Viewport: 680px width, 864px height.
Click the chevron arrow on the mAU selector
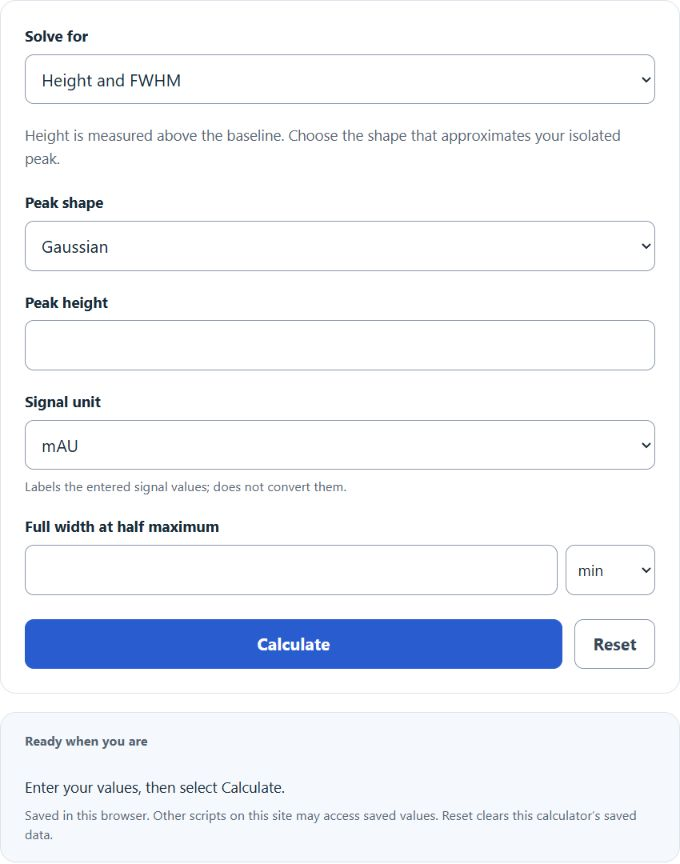pyautogui.click(x=646, y=445)
